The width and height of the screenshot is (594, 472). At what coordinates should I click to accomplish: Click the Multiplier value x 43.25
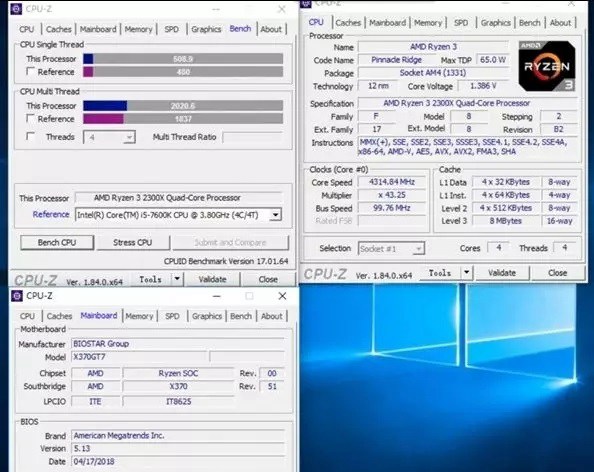point(392,195)
